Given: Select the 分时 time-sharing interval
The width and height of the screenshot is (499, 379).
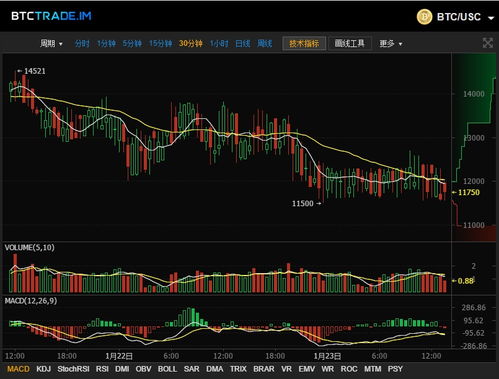Looking at the screenshot, I should pos(82,43).
